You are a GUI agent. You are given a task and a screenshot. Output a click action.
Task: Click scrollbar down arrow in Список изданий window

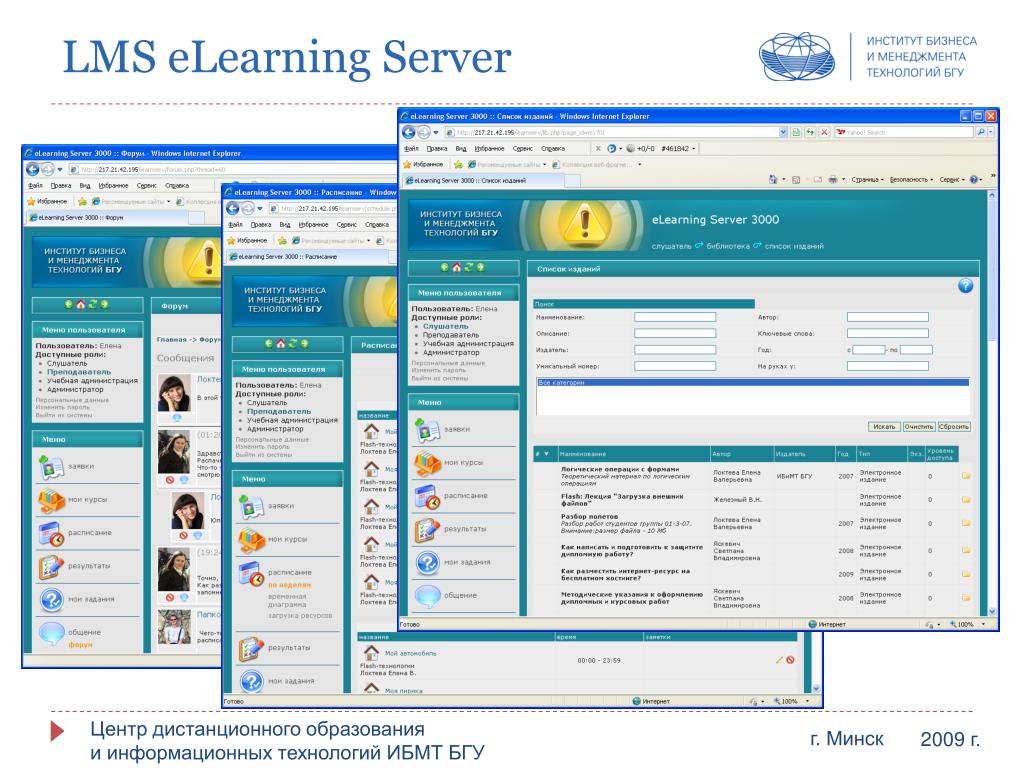point(992,611)
